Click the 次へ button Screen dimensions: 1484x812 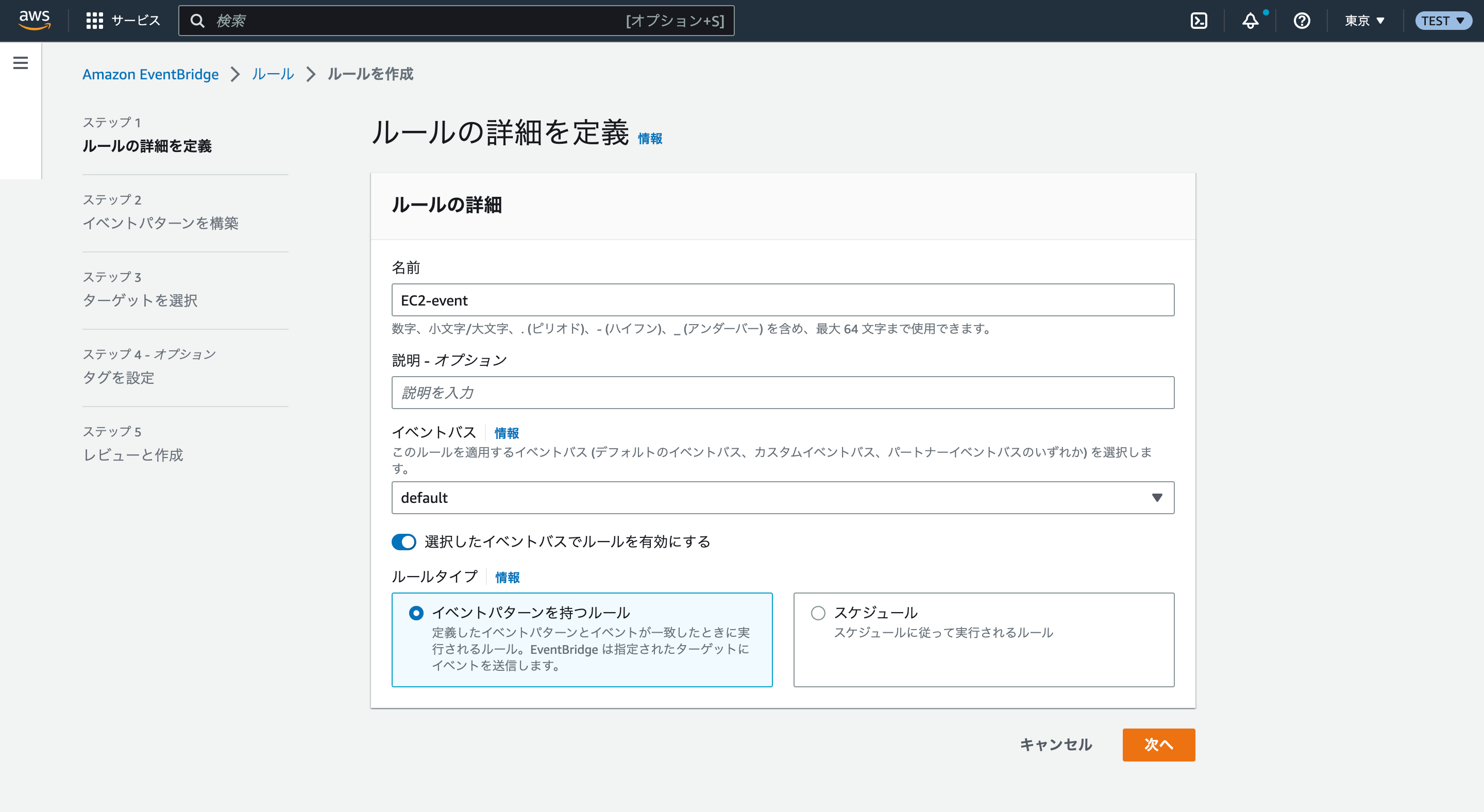click(1158, 744)
